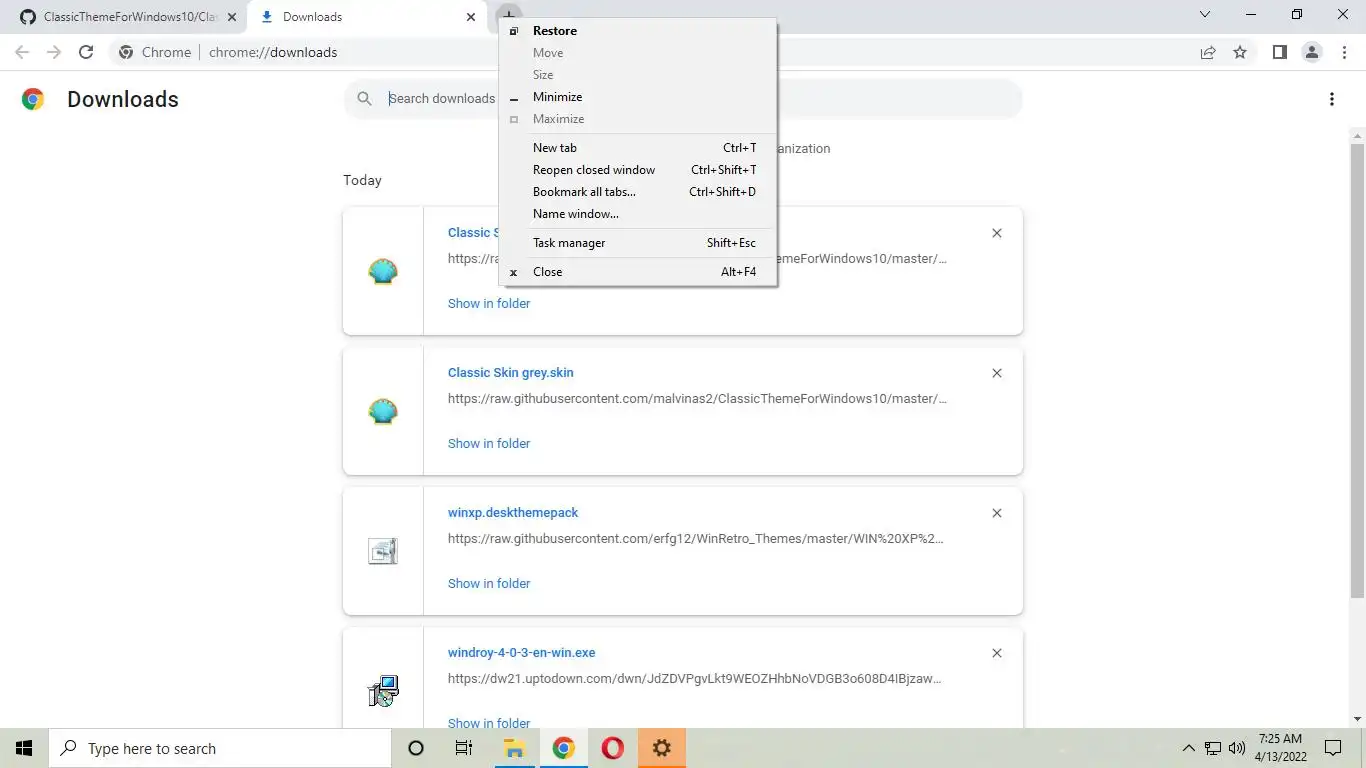Image resolution: width=1366 pixels, height=768 pixels.
Task: Show first Classic Skin download in folder
Action: pos(489,303)
